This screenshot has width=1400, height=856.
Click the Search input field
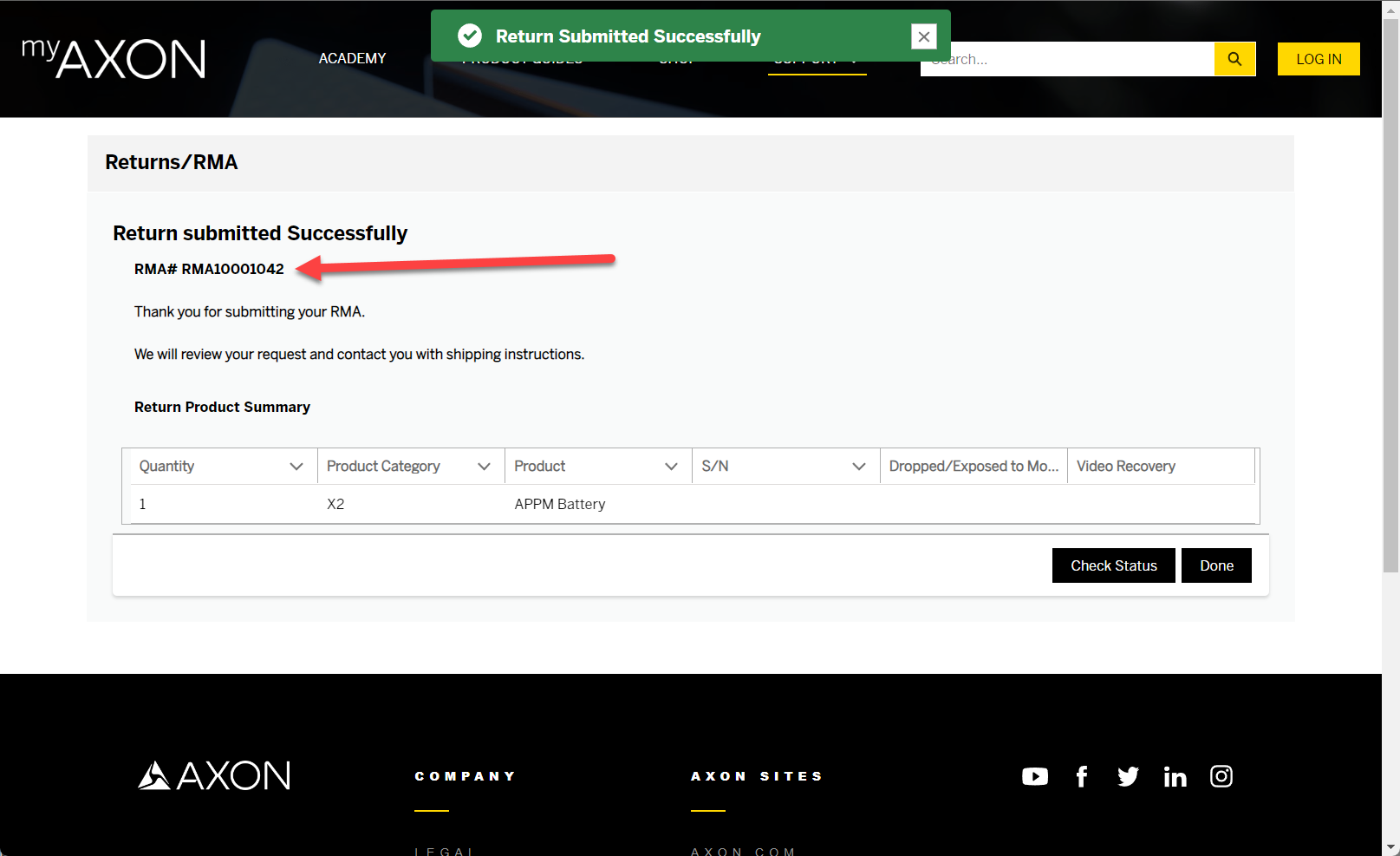coord(1066,59)
